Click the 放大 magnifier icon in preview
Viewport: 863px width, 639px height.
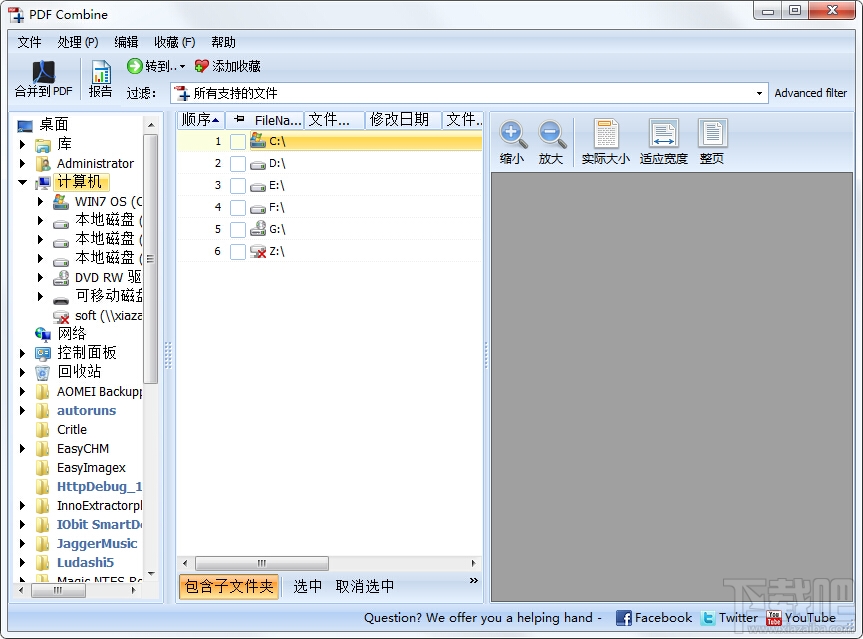point(551,134)
